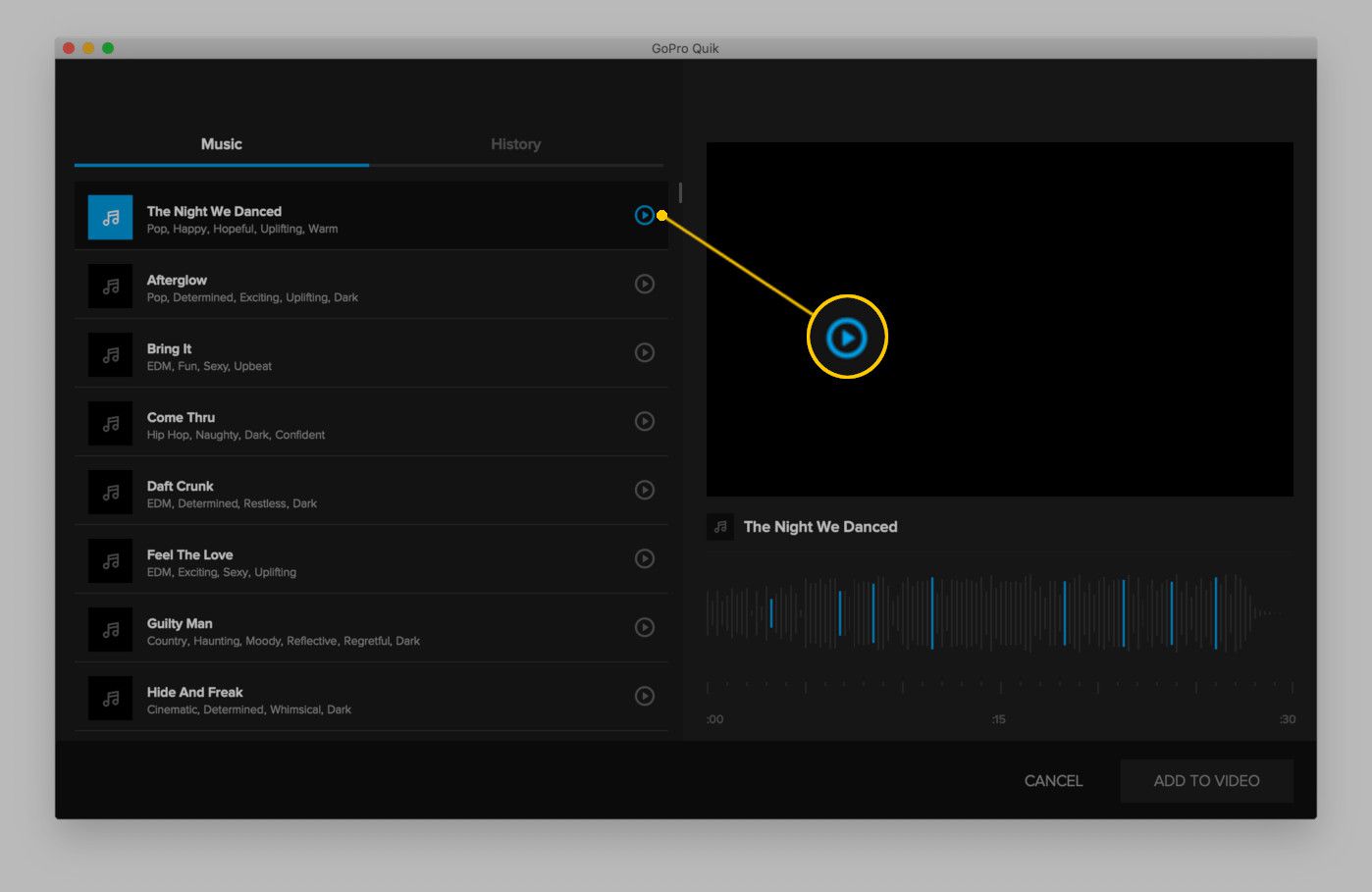Select the Bring It song title
Viewport: 1372px width, 892px height.
[169, 348]
